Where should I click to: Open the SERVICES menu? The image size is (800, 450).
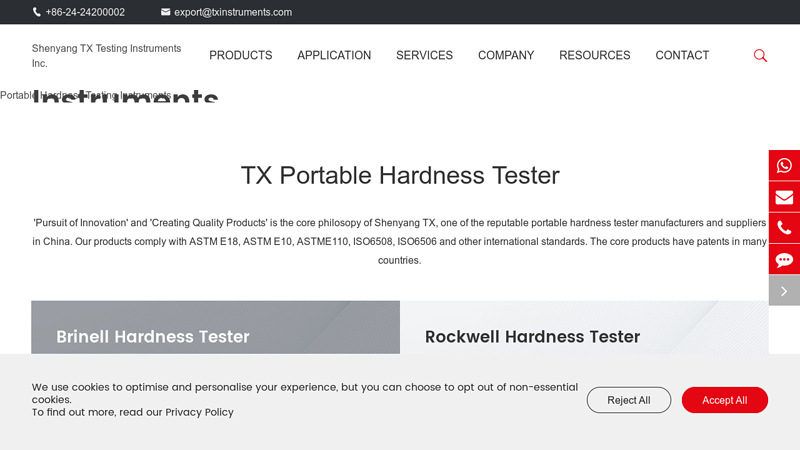click(424, 55)
